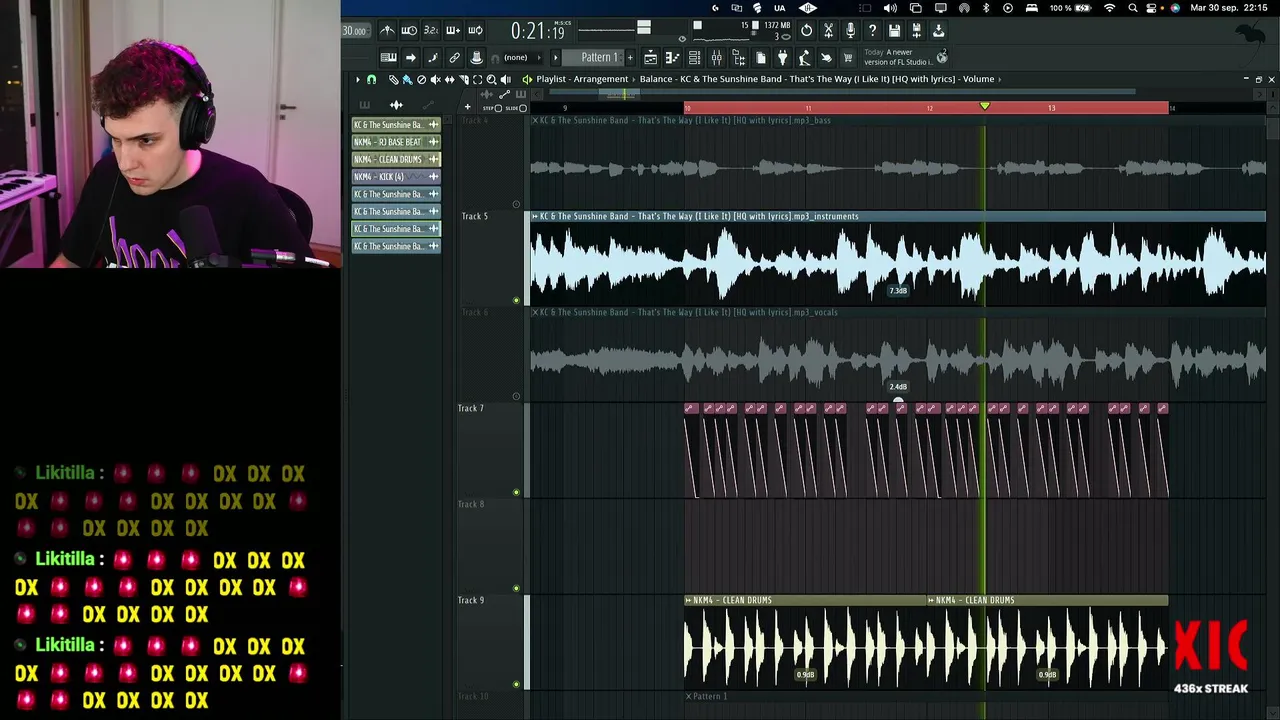The width and height of the screenshot is (1280, 720).
Task: Open macOS Spotlight search icon
Action: pyautogui.click(x=1132, y=8)
